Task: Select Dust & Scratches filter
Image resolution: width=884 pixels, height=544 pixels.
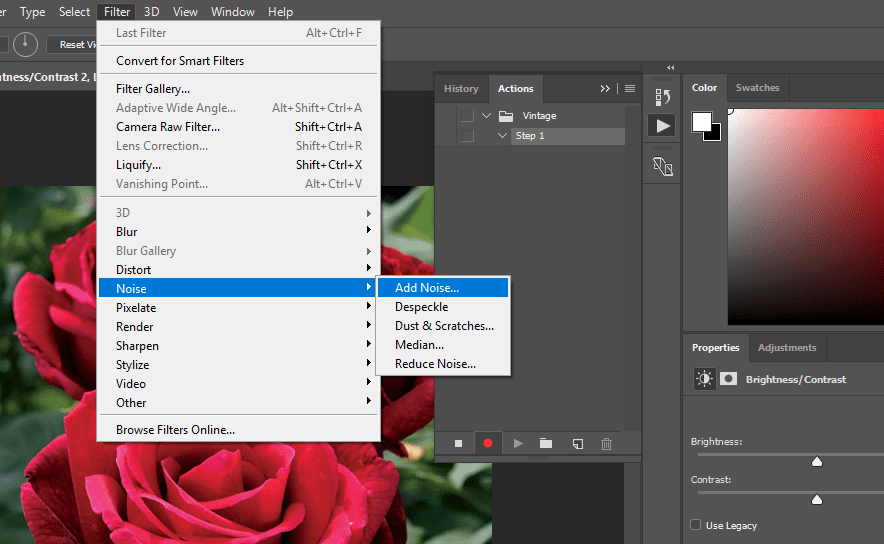Action: click(443, 326)
